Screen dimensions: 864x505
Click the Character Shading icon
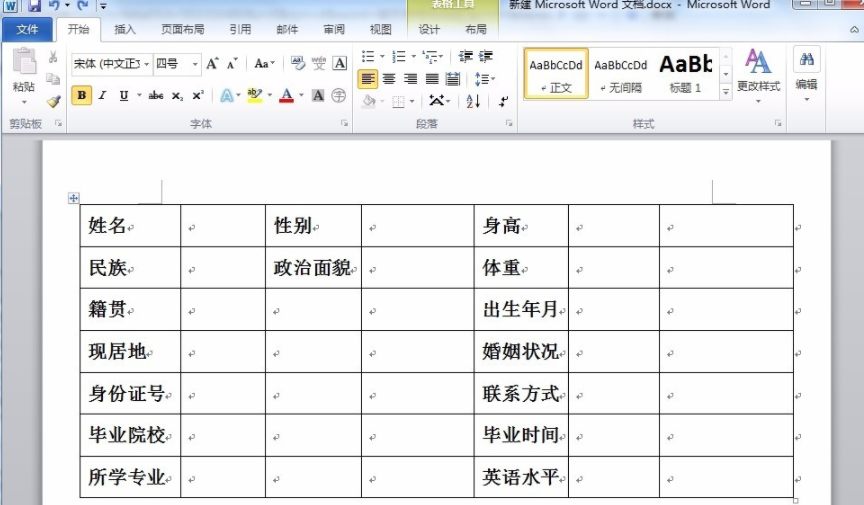[318, 96]
